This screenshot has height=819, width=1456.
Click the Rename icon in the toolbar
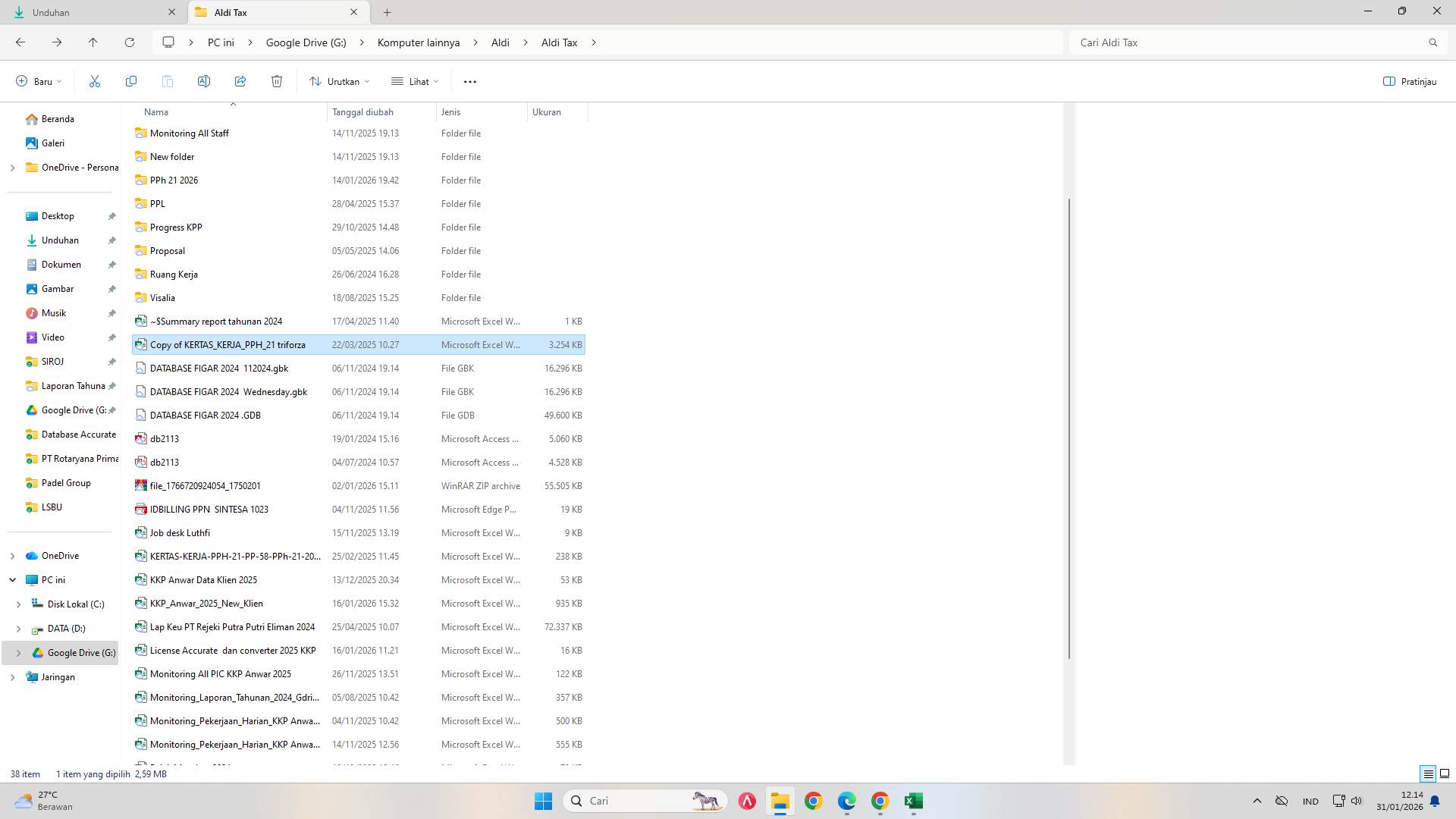203,81
